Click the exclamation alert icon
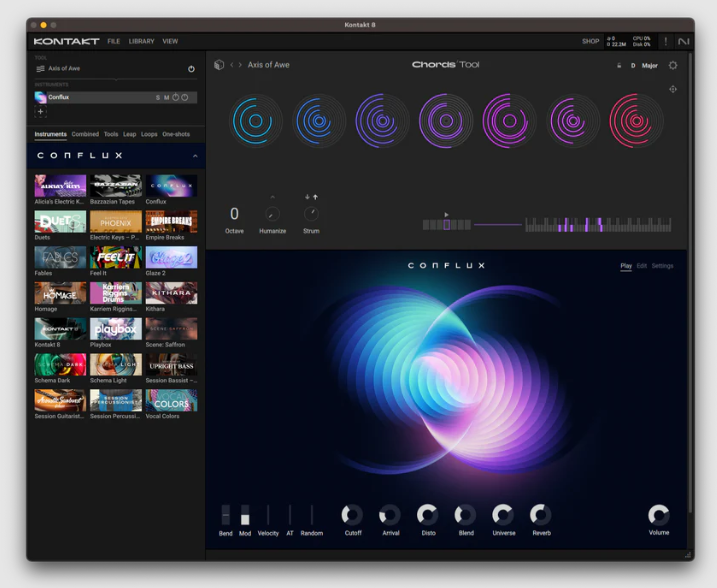717x588 pixels. (x=665, y=42)
